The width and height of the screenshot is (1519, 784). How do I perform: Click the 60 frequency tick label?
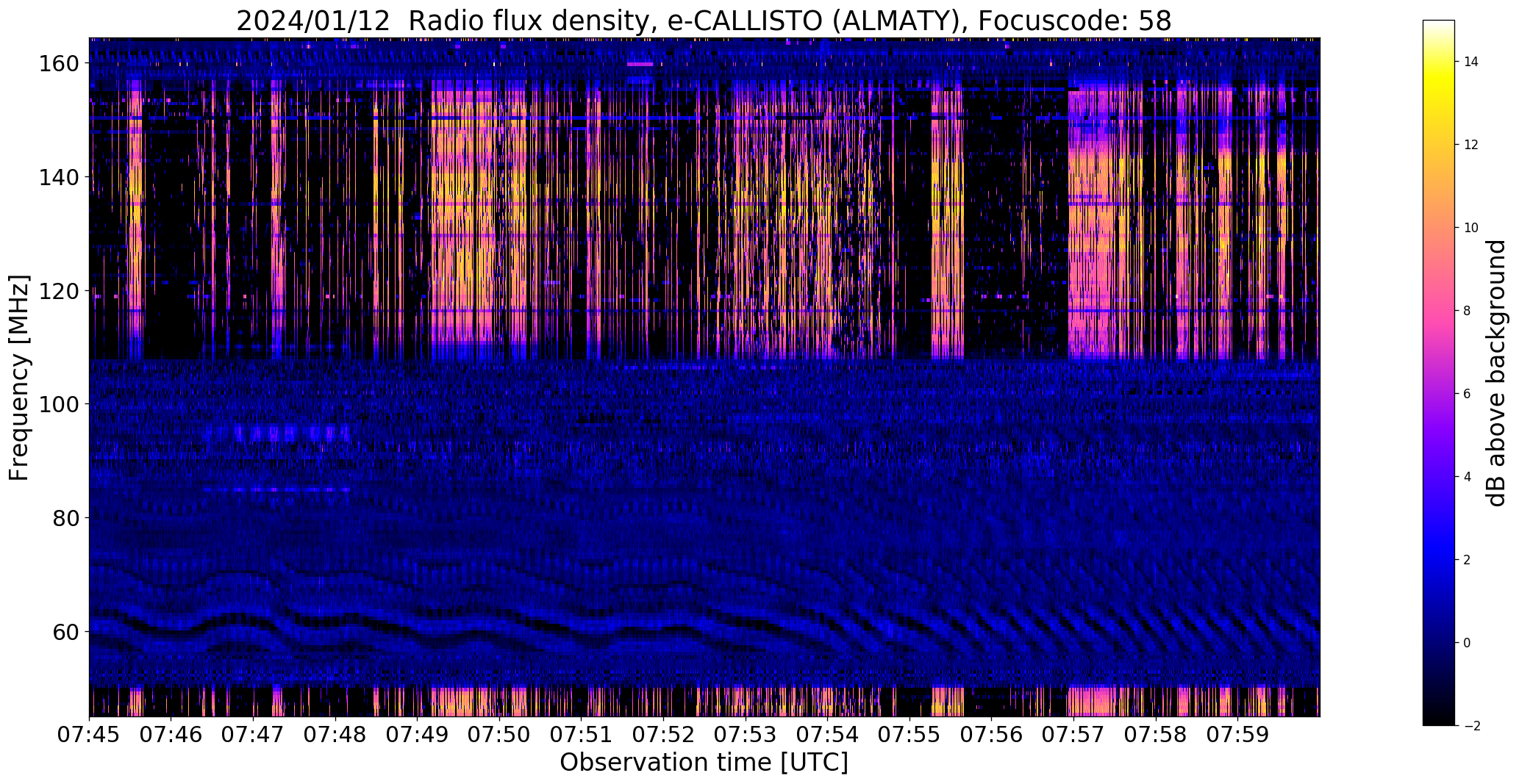click(x=65, y=631)
